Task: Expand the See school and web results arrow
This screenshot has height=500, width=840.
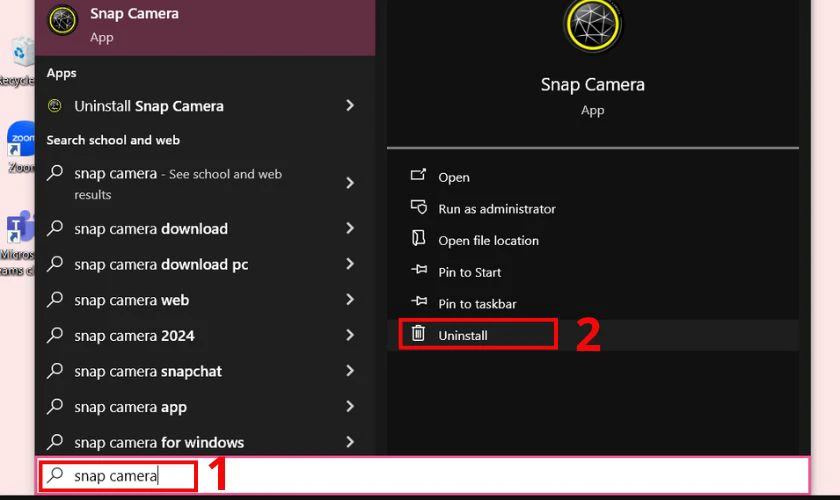Action: (x=350, y=183)
